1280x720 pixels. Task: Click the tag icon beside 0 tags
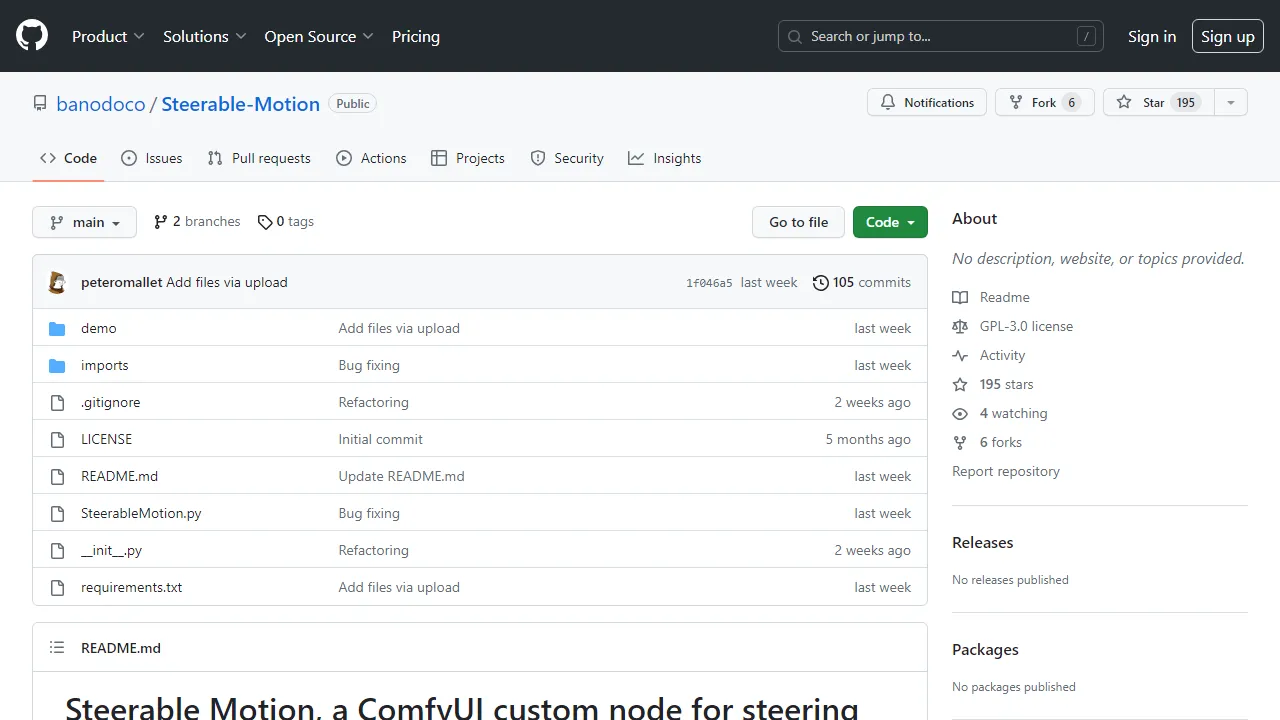pyautogui.click(x=265, y=222)
